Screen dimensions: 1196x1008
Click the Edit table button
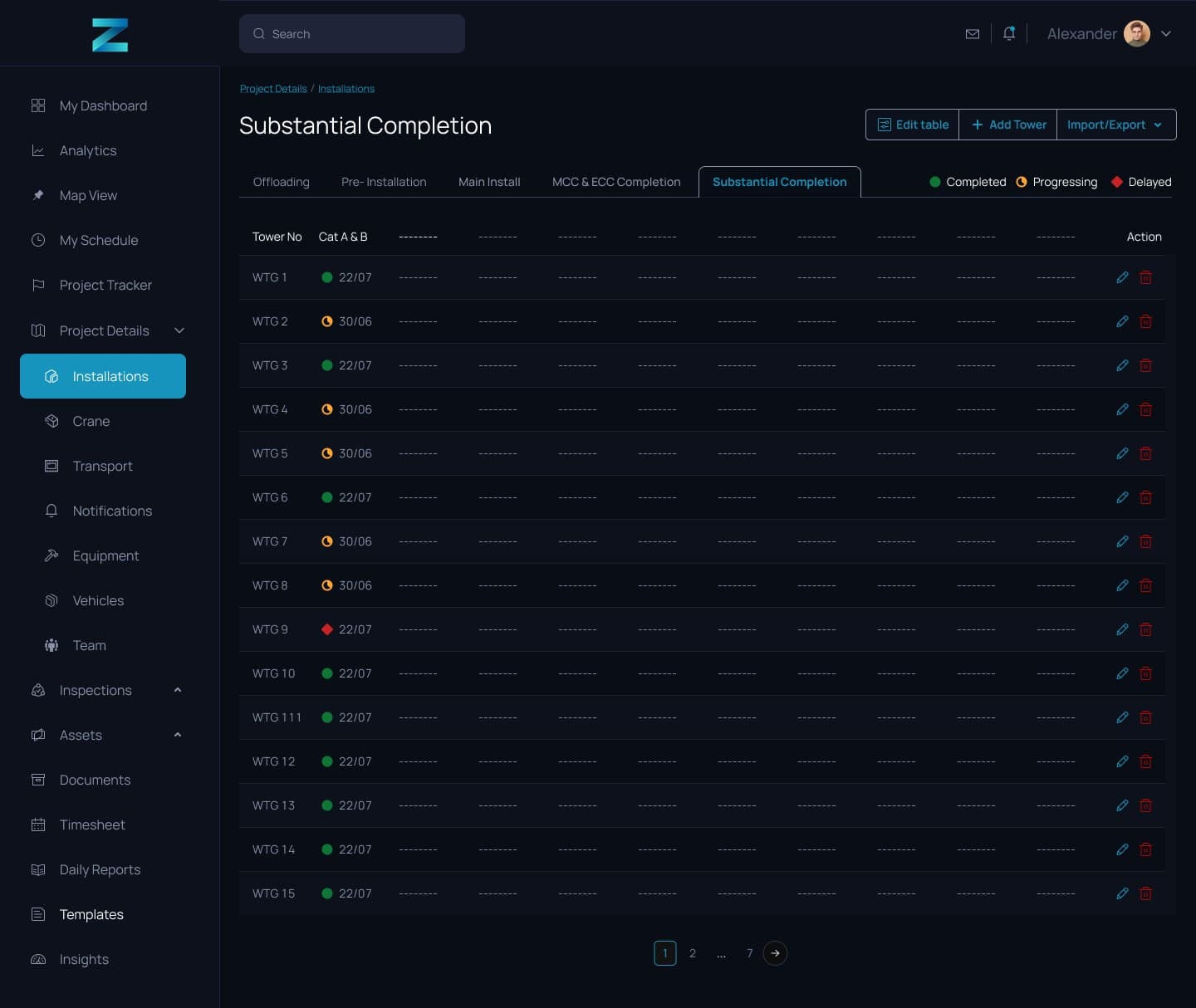[913, 125]
